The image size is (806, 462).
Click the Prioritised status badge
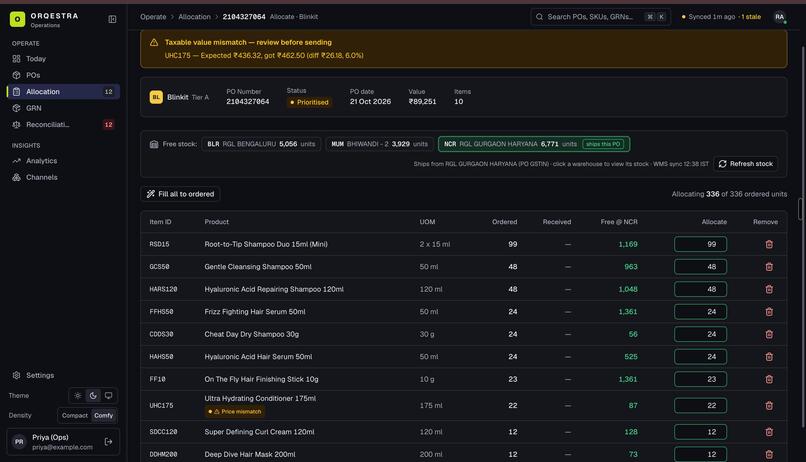pos(309,102)
